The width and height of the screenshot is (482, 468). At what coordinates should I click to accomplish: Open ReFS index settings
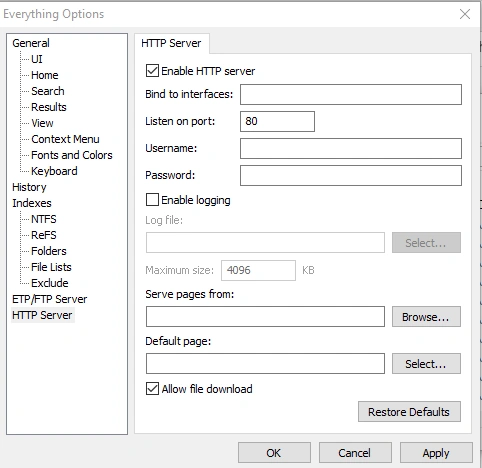44,235
